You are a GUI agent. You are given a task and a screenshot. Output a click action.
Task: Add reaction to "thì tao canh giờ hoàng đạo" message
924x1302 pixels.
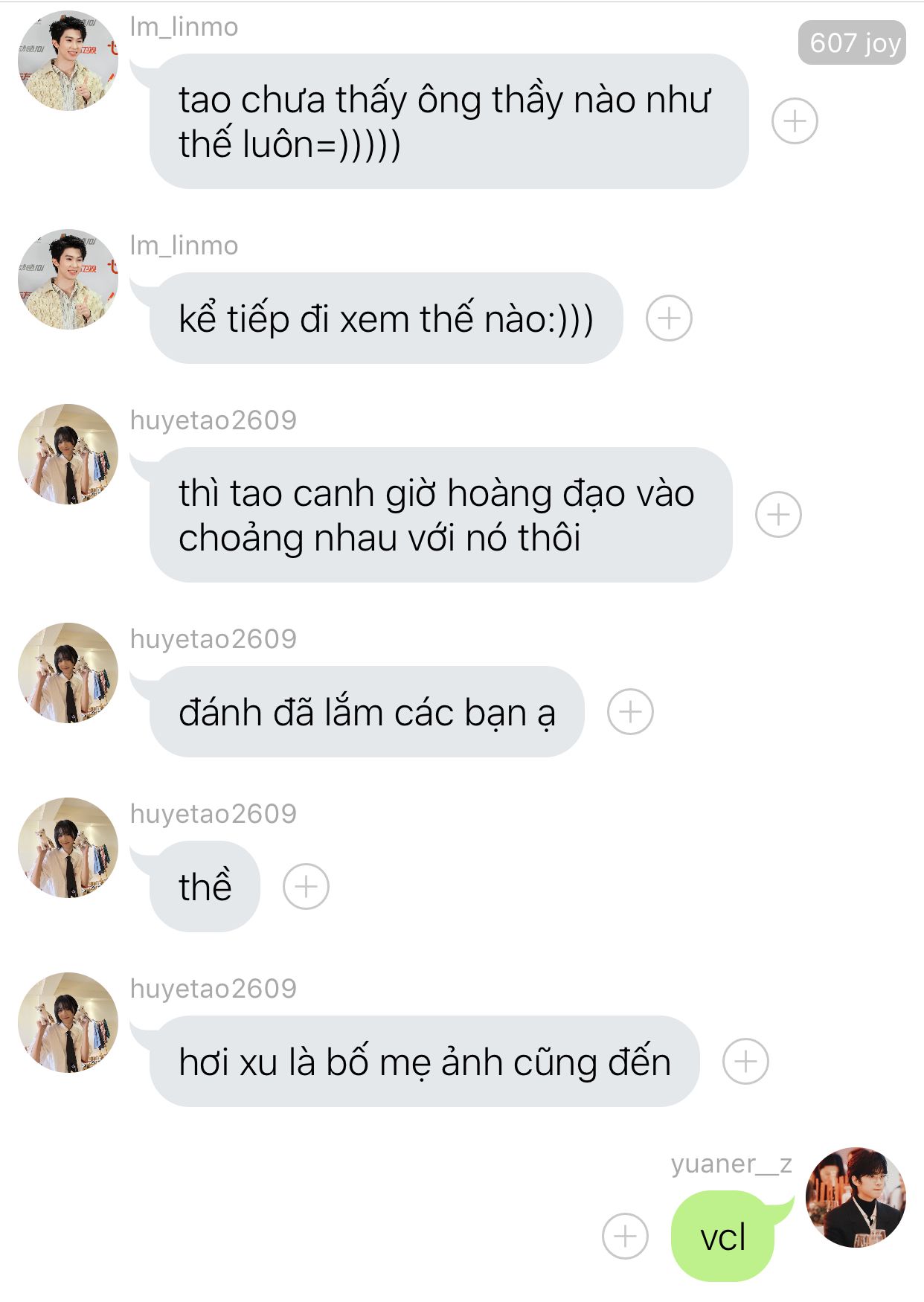tap(778, 514)
